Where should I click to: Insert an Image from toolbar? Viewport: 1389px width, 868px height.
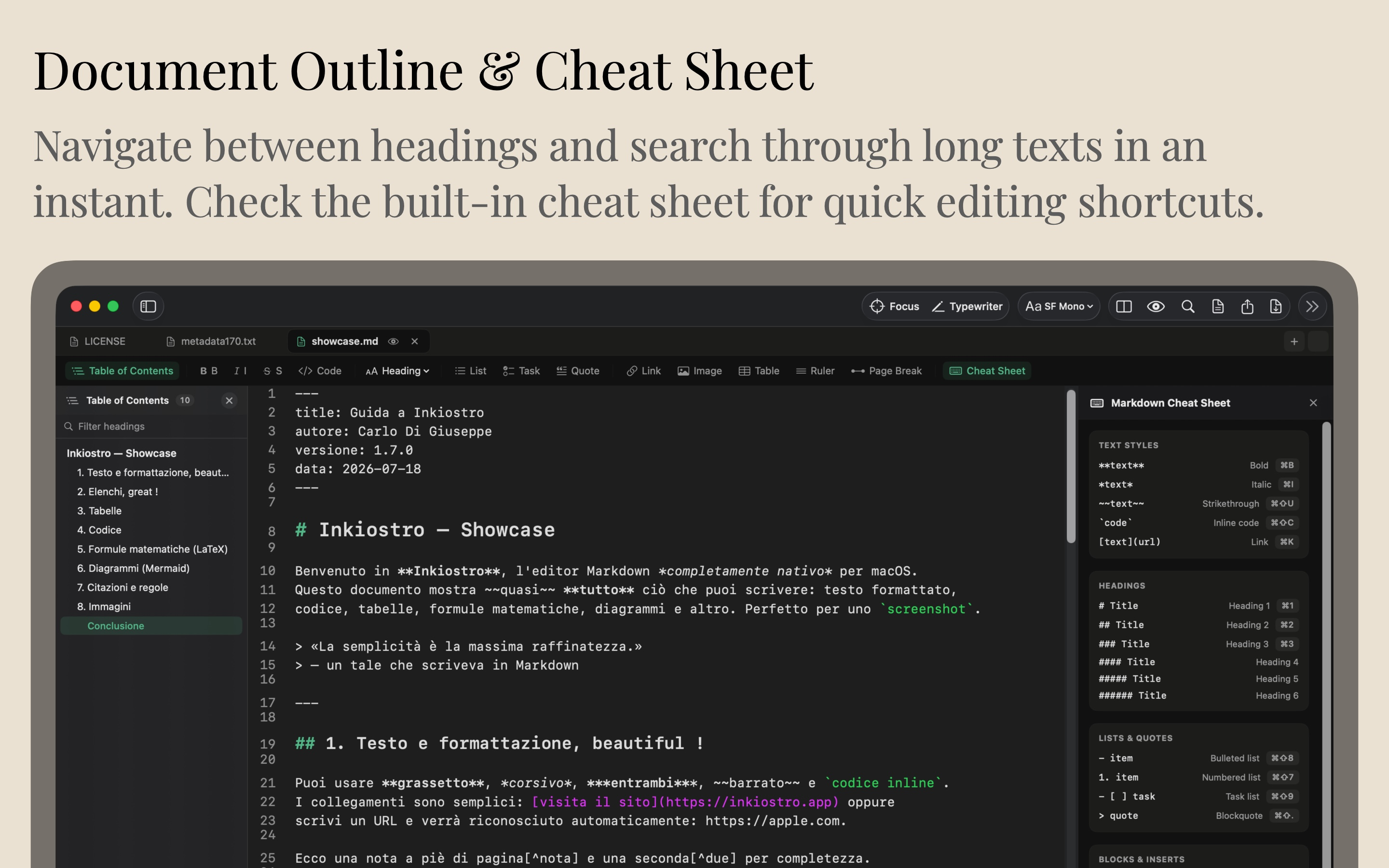pos(700,371)
